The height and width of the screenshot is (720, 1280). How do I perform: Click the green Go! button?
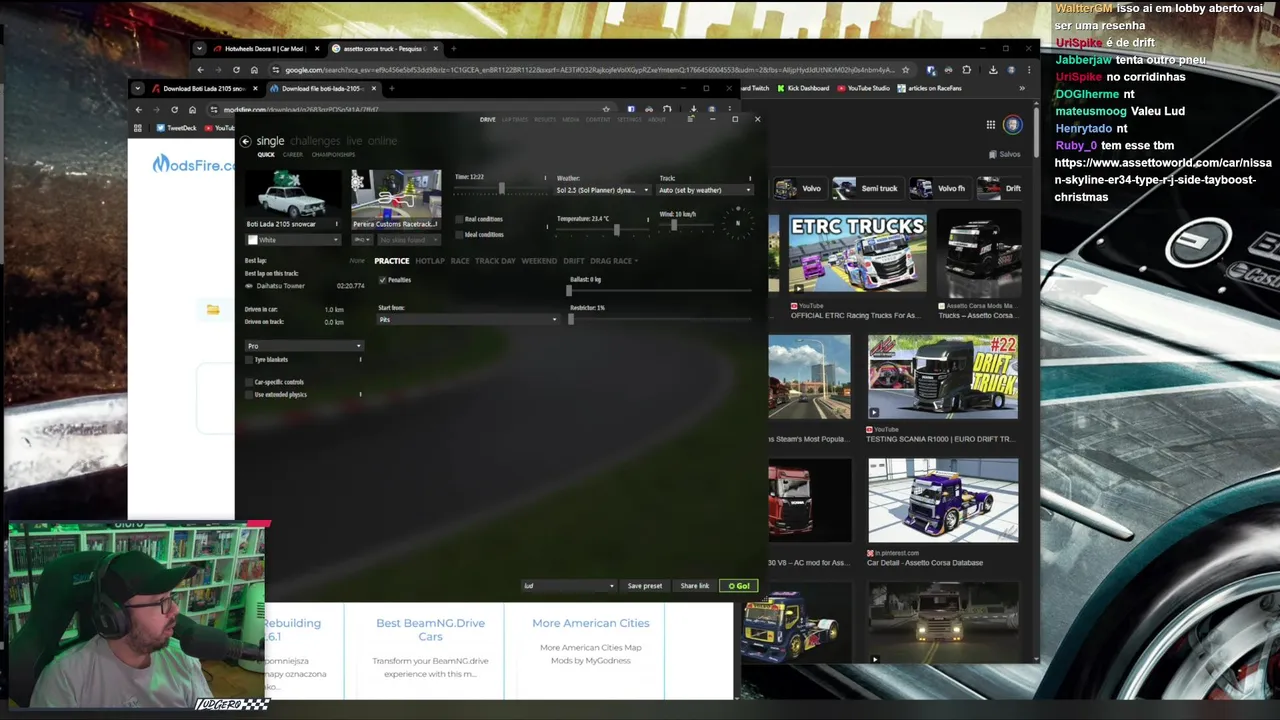click(739, 586)
